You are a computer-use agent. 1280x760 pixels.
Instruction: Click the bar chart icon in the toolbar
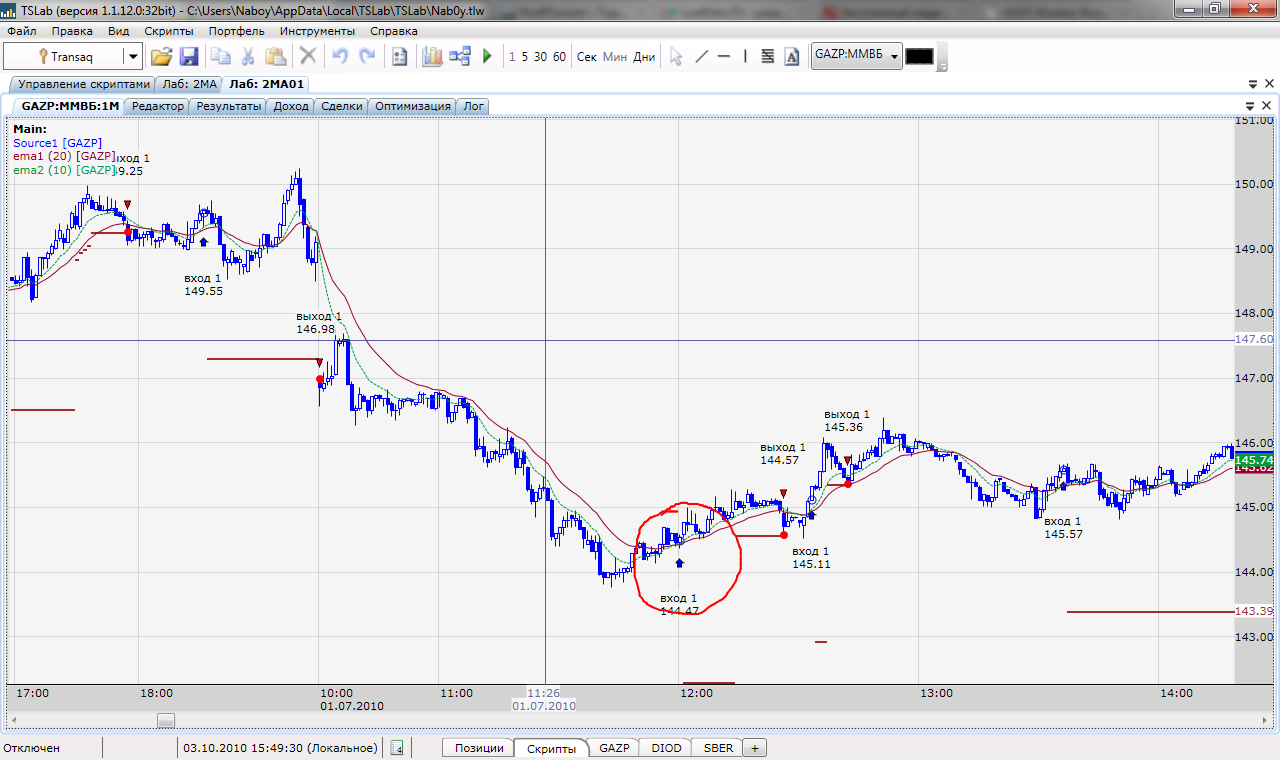click(x=432, y=56)
